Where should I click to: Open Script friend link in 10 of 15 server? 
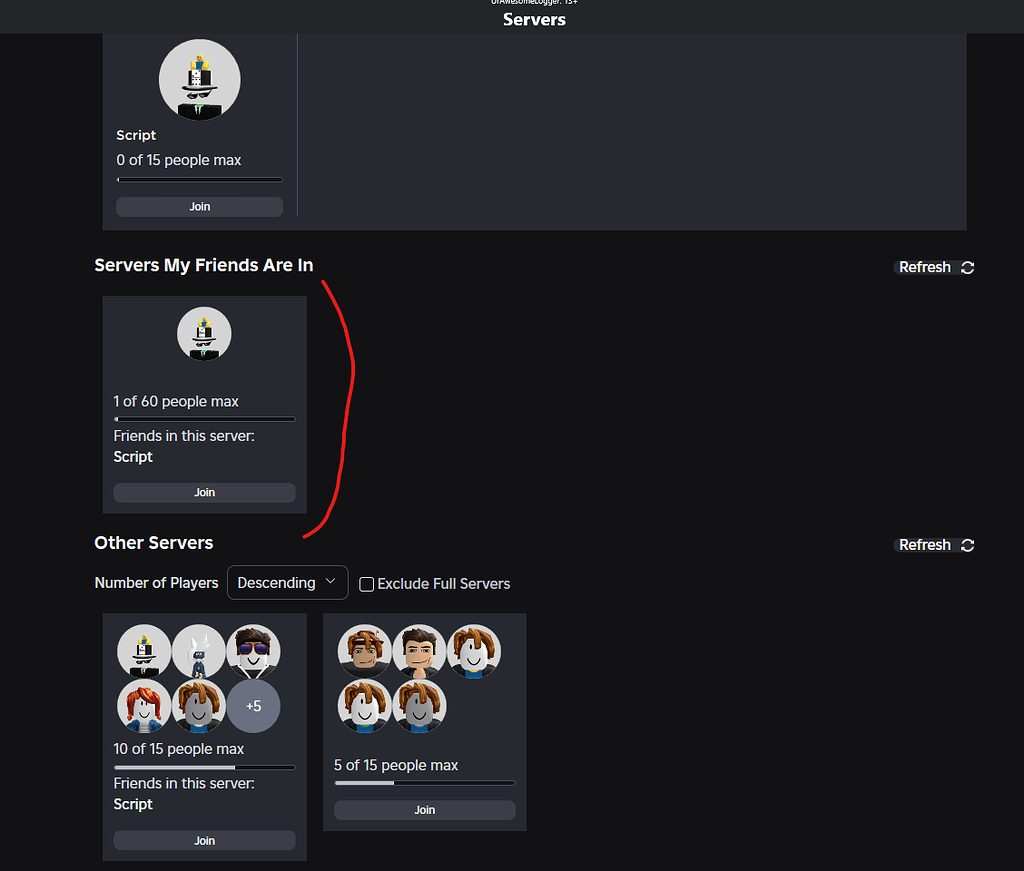click(x=133, y=804)
